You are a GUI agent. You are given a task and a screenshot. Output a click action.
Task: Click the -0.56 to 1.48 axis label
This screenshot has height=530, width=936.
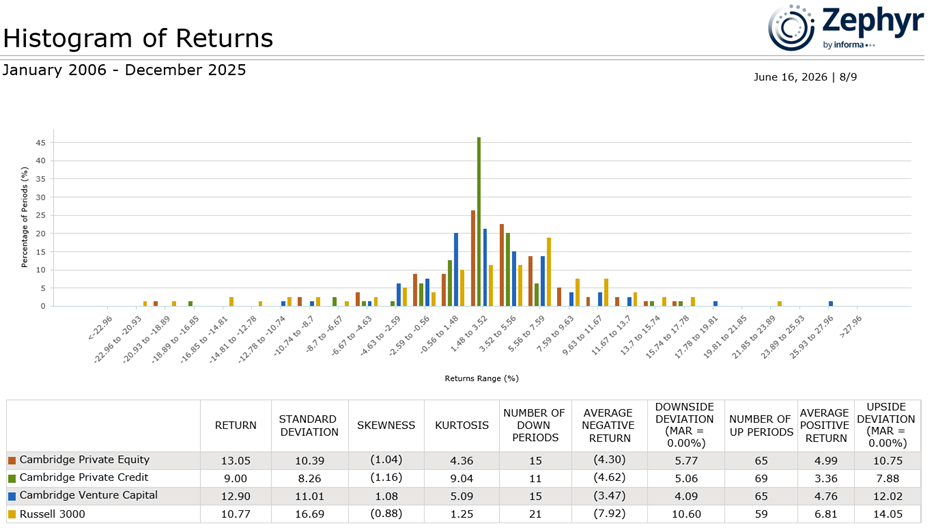pyautogui.click(x=439, y=335)
